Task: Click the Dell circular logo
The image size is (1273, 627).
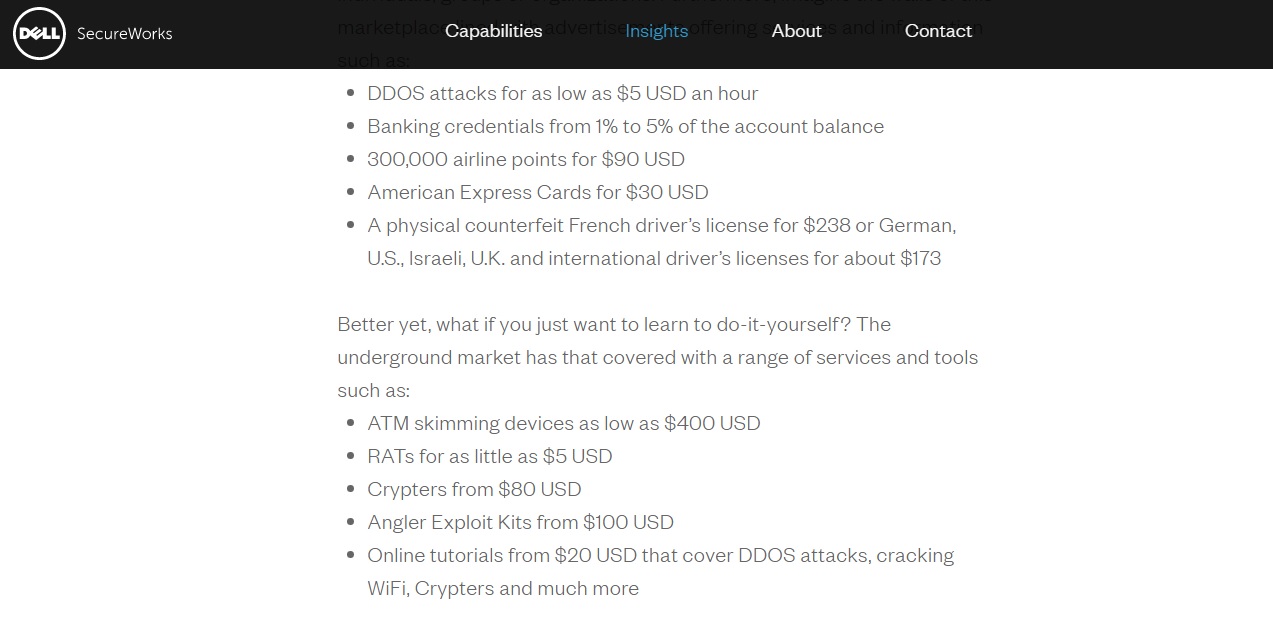Action: point(39,33)
